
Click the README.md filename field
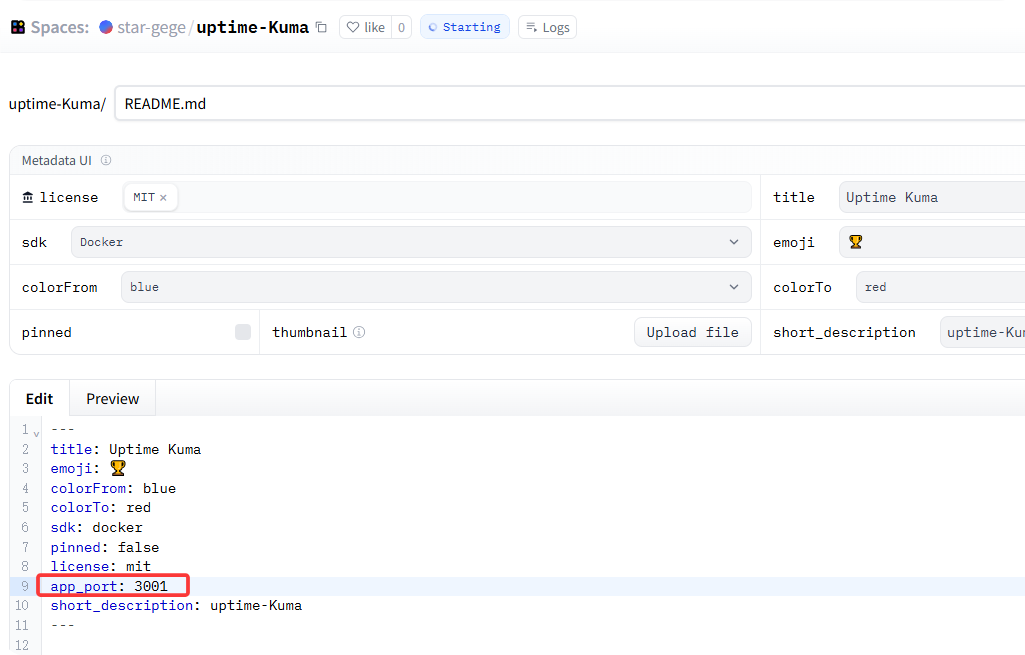pyautogui.click(x=570, y=103)
